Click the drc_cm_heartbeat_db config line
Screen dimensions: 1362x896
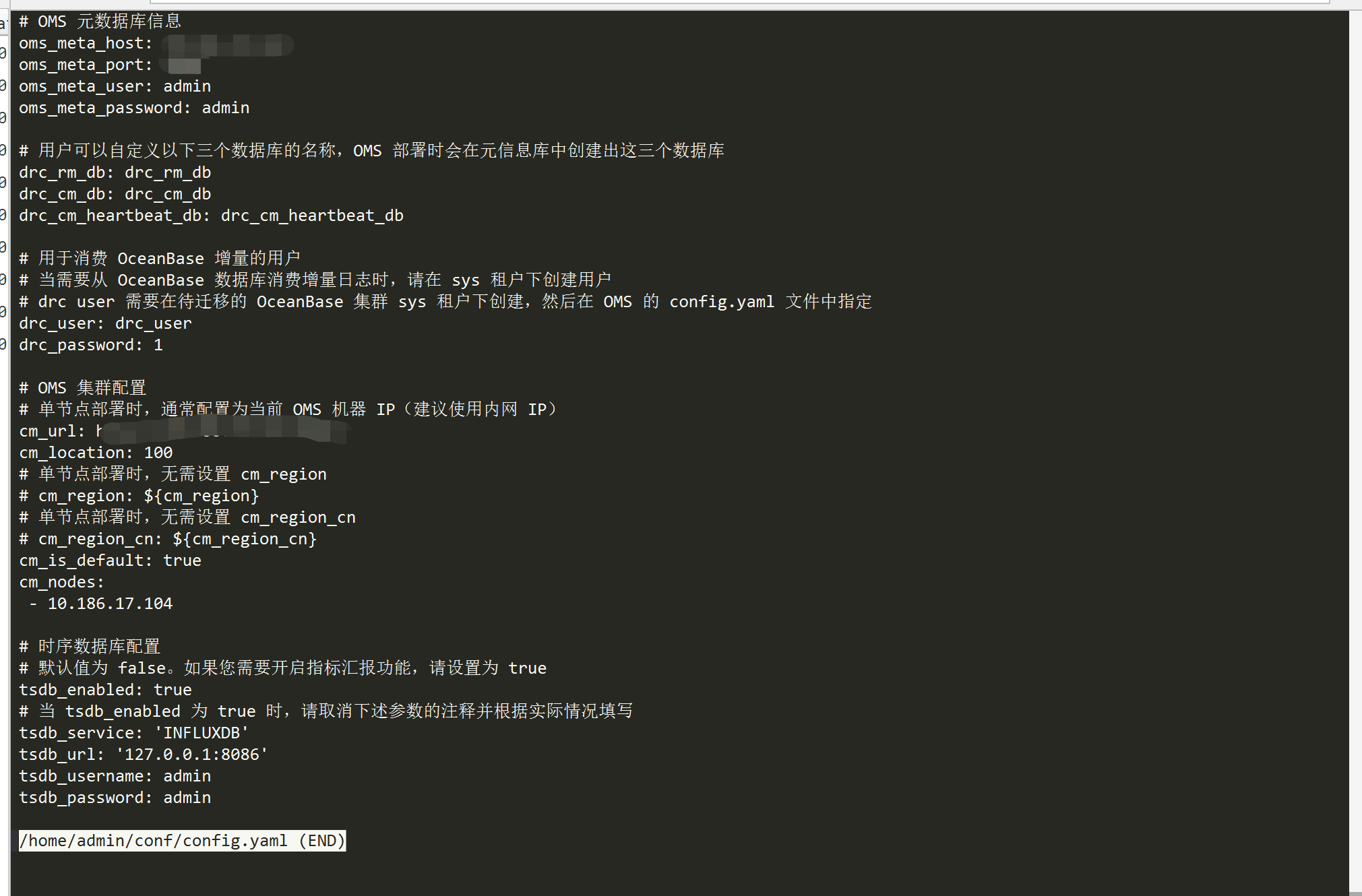[211, 216]
